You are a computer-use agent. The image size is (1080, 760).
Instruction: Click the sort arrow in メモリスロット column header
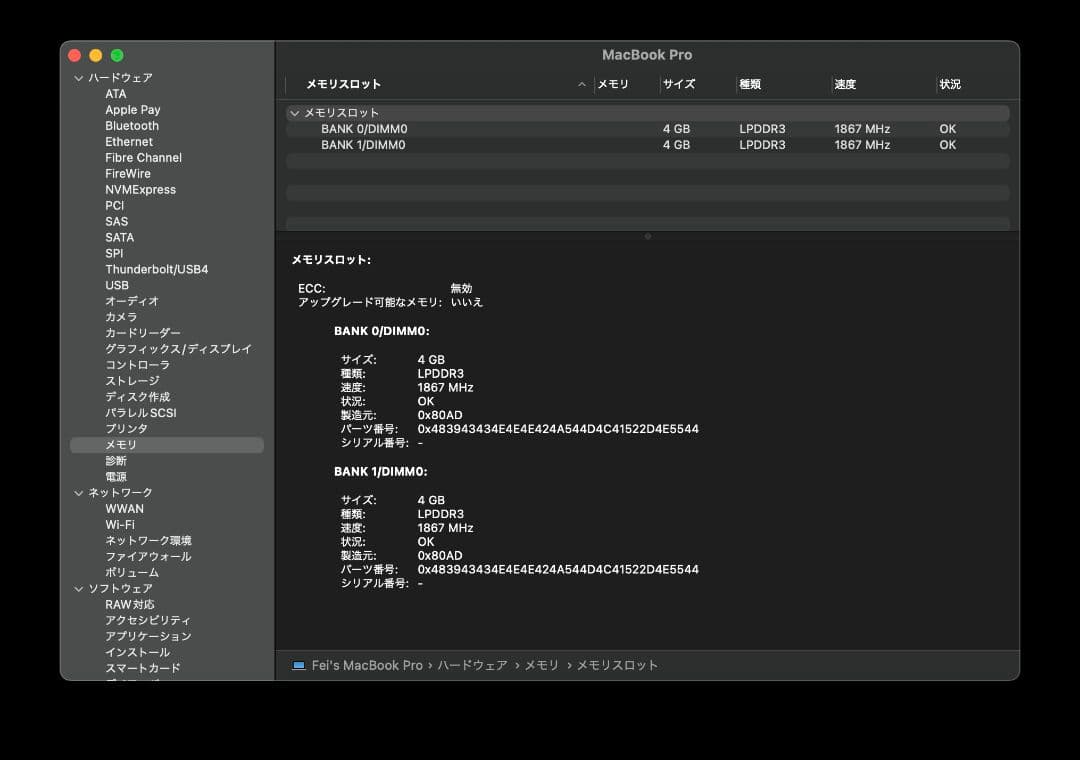click(x=582, y=85)
